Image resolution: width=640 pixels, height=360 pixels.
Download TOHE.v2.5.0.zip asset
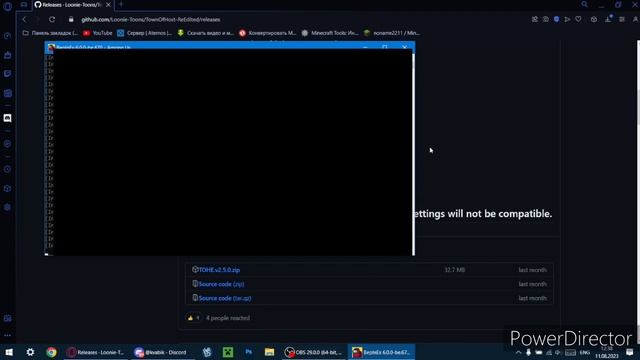[219, 270]
